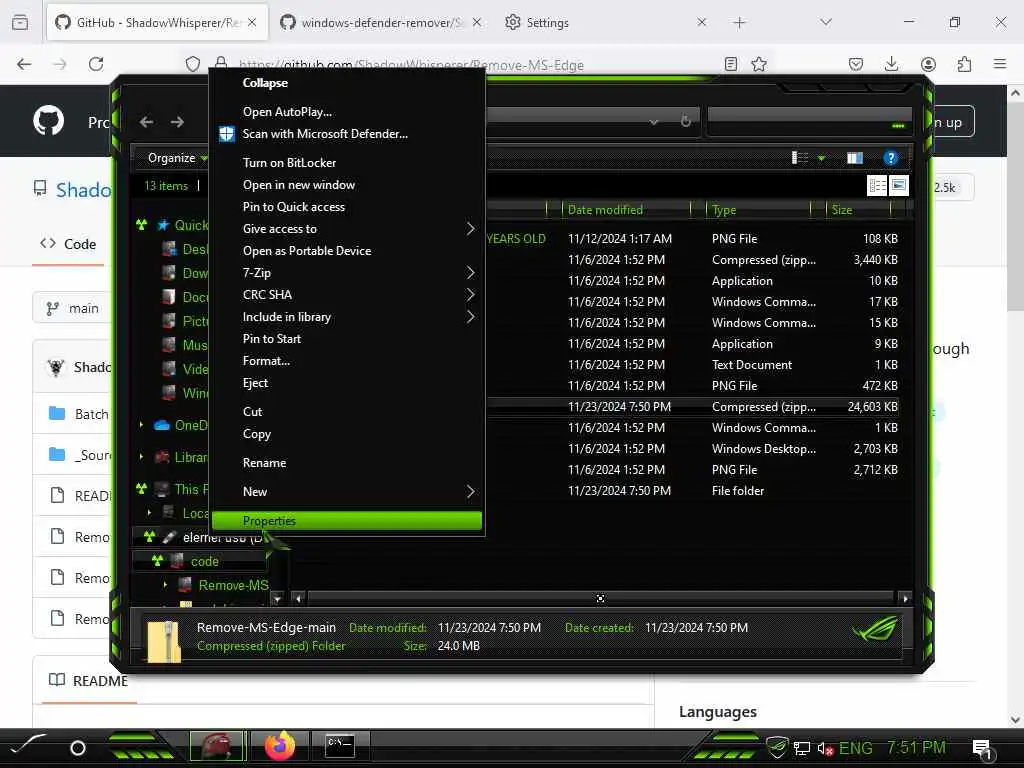Toggle the preview pane icon

tap(855, 158)
